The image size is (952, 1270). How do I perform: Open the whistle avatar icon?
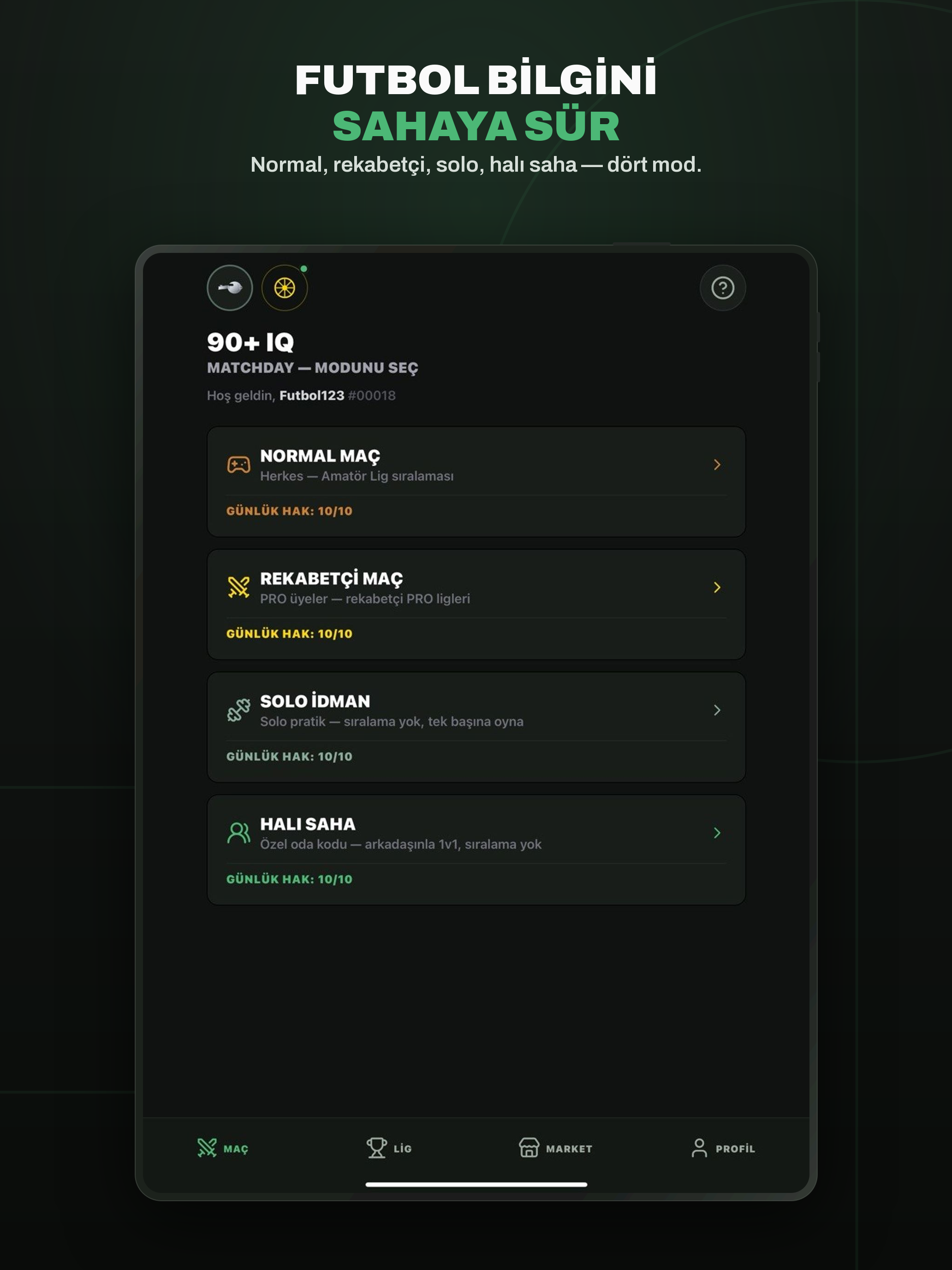click(230, 288)
